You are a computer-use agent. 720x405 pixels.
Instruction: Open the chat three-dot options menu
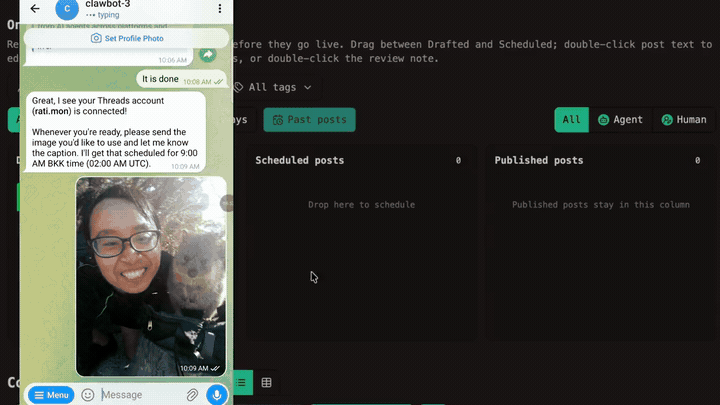tap(220, 8)
